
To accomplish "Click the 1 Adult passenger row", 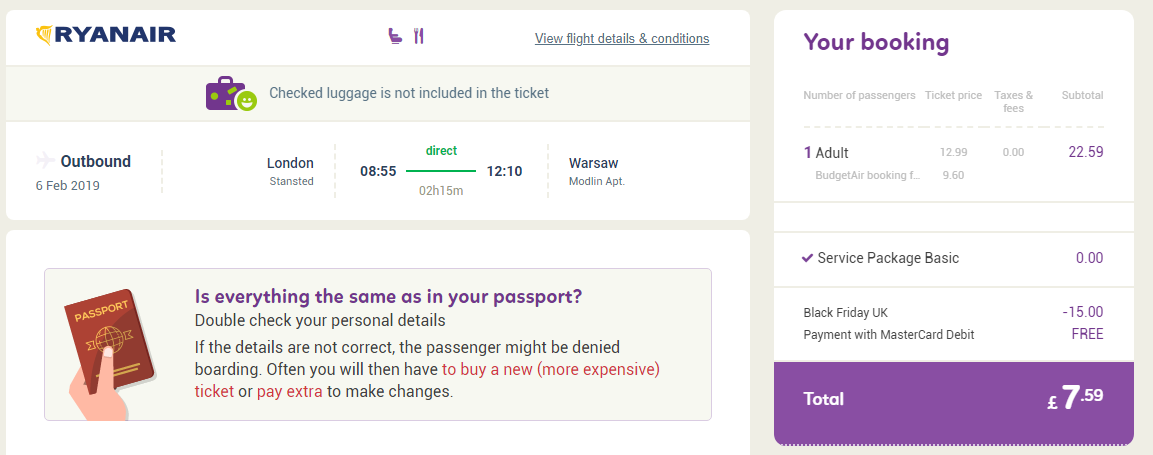I will 954,153.
